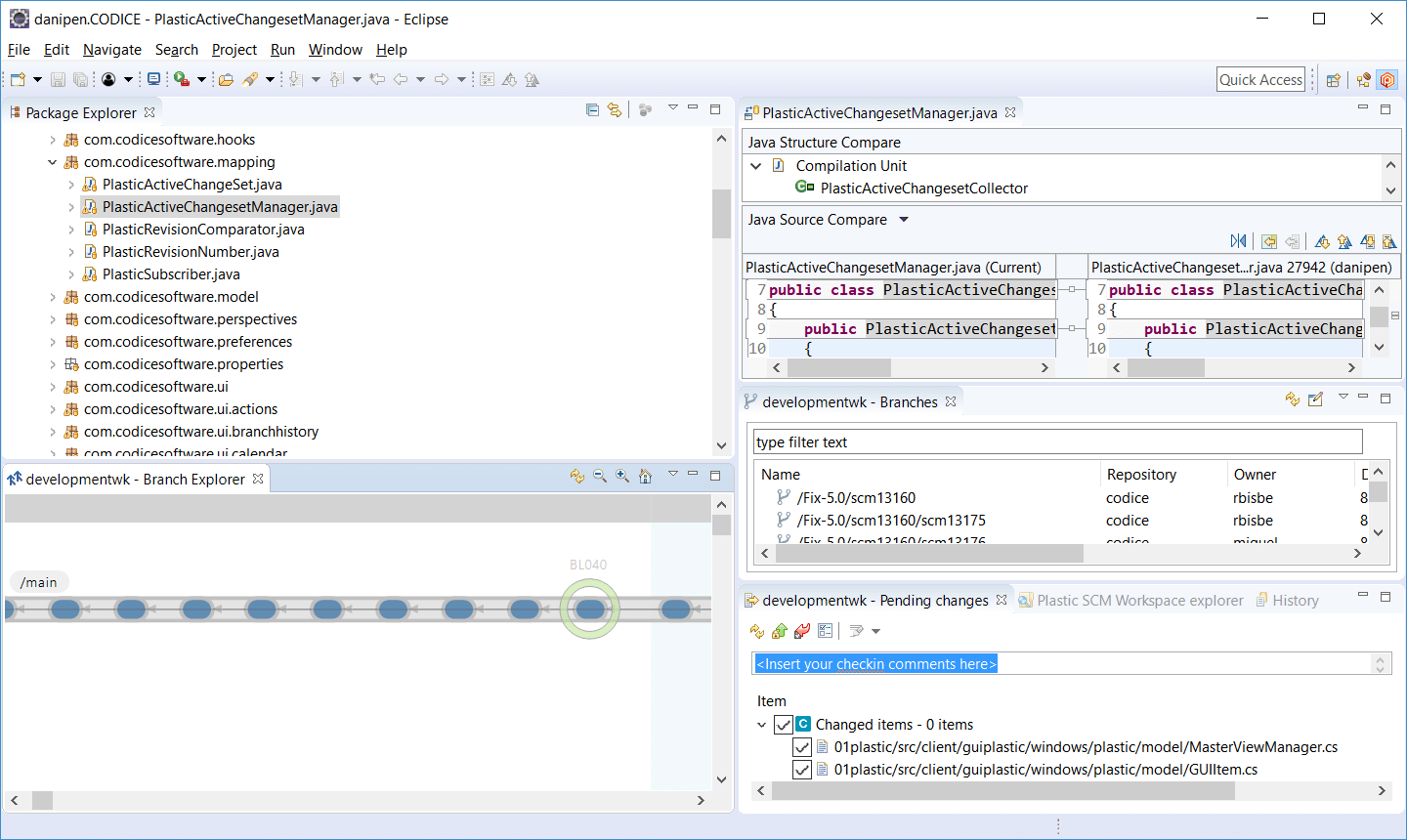Copy all changes from right to left icon
1407x840 pixels.
tap(1269, 241)
